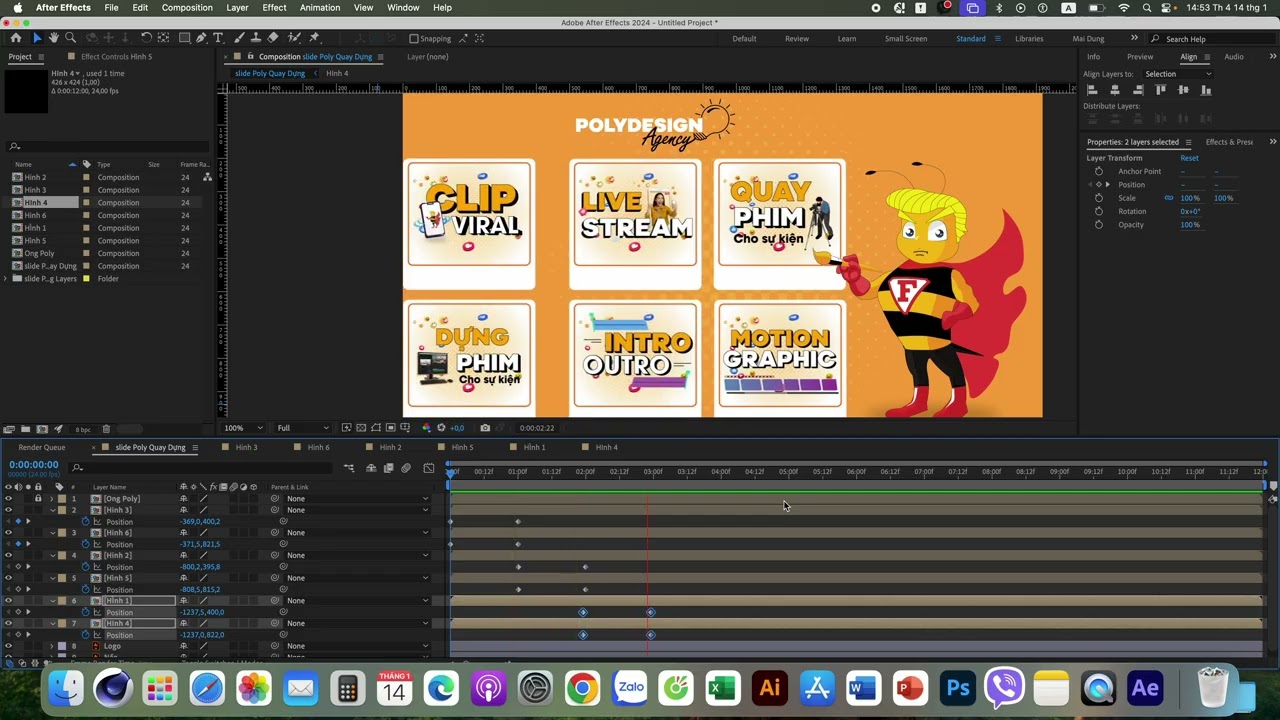Select the Clone Stamp tool
This screenshot has height=720, width=1280.
tap(256, 38)
